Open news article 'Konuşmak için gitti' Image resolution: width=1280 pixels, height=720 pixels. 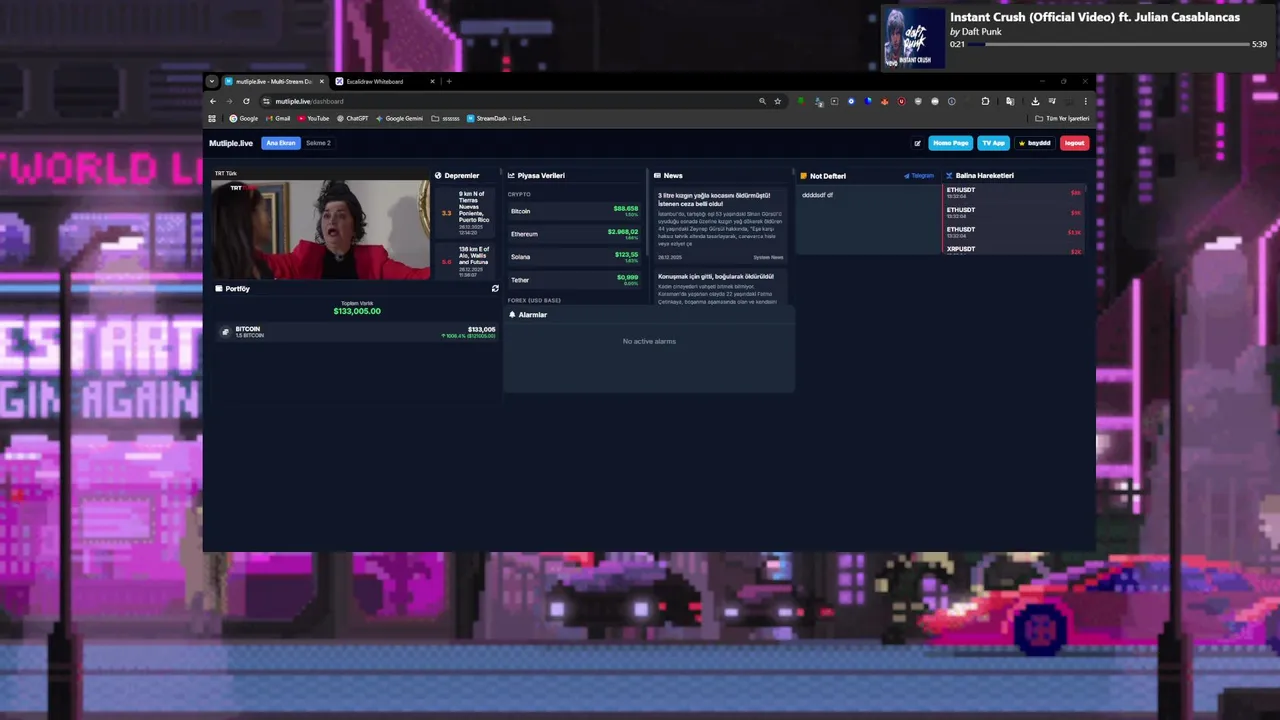[720, 287]
